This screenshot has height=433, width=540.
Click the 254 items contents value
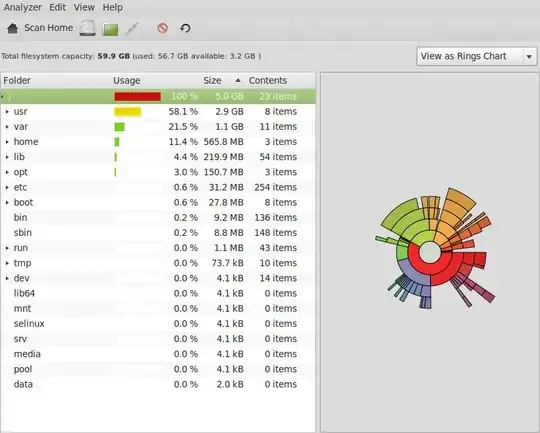click(x=276, y=187)
